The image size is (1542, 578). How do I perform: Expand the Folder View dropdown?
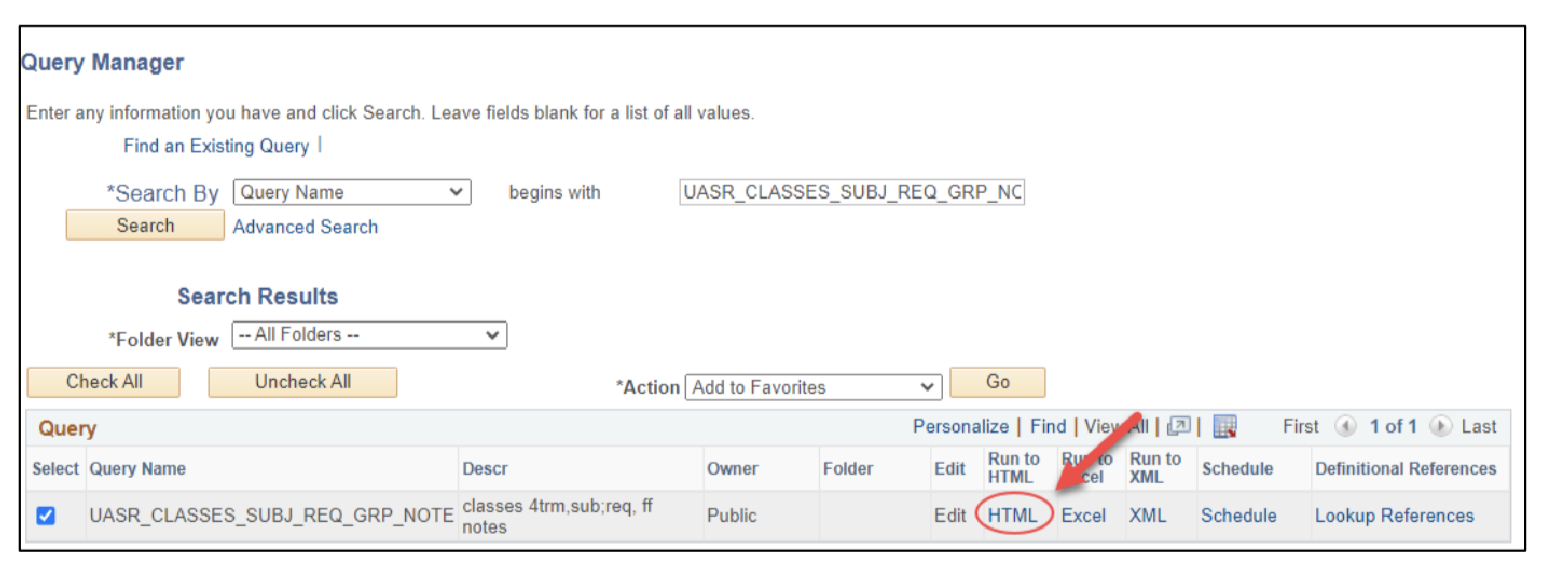click(369, 335)
